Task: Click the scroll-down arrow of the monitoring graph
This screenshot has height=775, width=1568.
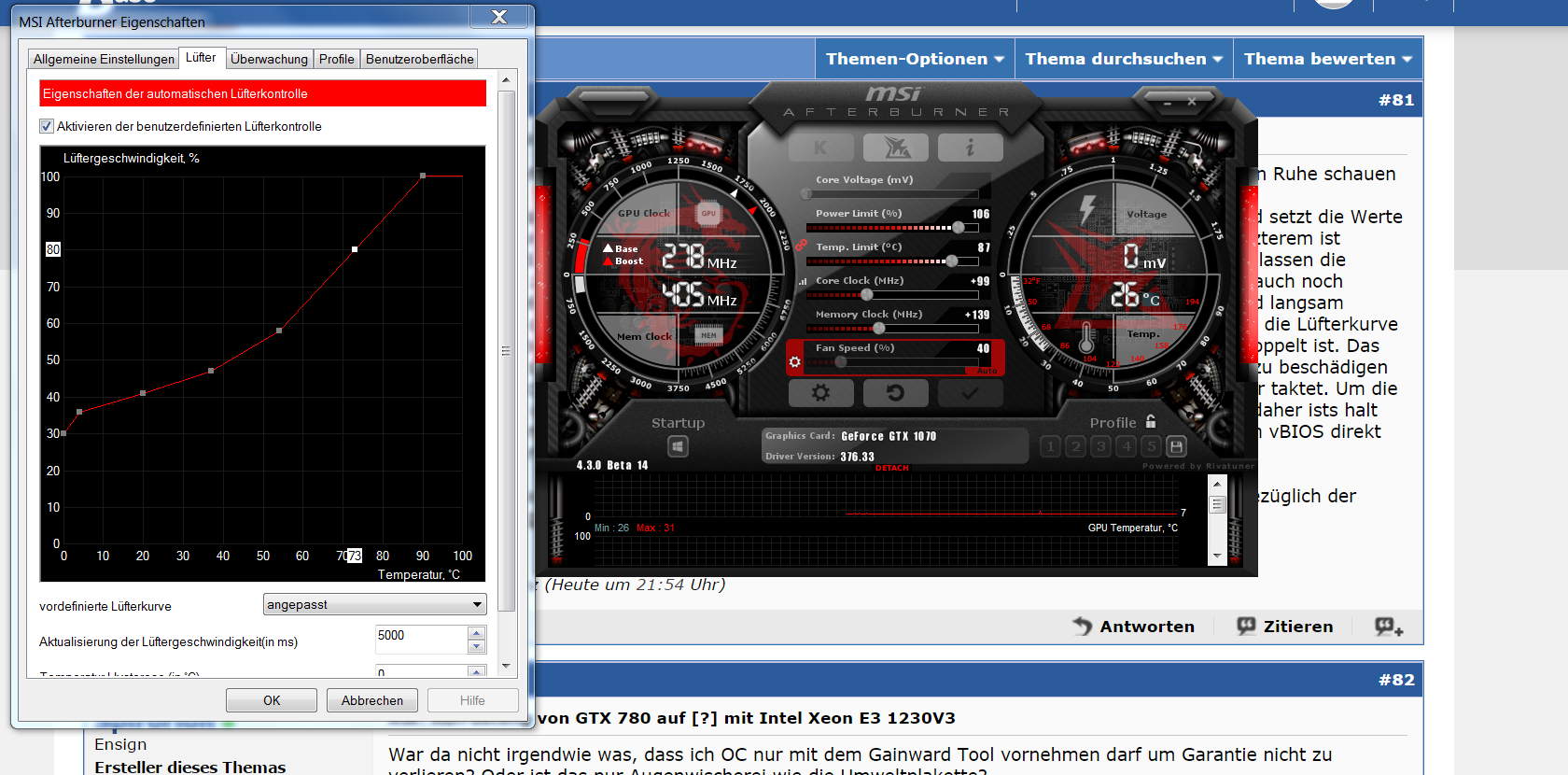Action: 1217,556
